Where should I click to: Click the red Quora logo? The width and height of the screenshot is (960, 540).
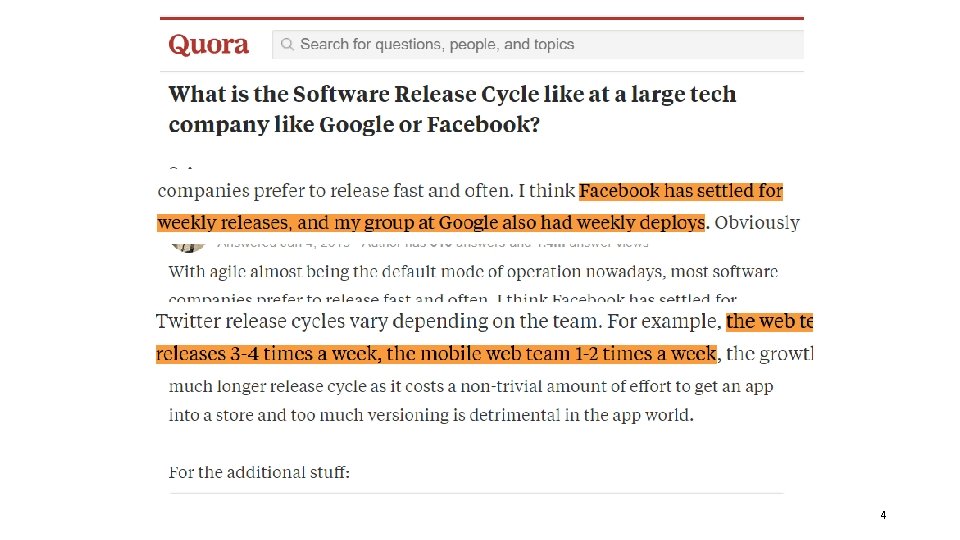coord(208,45)
